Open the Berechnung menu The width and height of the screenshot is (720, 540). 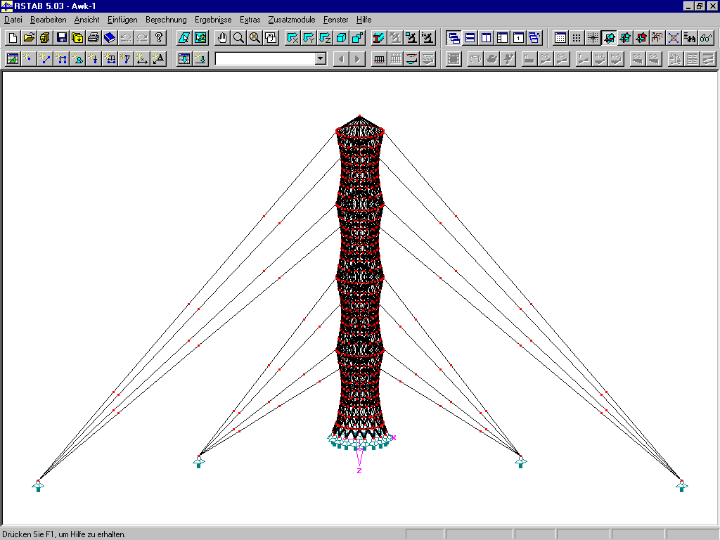tap(166, 20)
